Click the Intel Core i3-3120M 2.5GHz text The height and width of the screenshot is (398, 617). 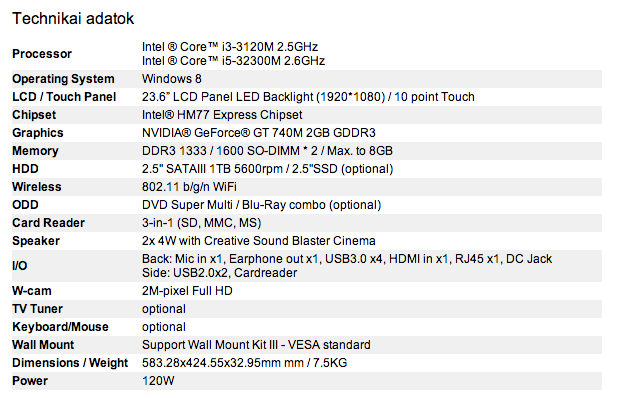(x=230, y=47)
